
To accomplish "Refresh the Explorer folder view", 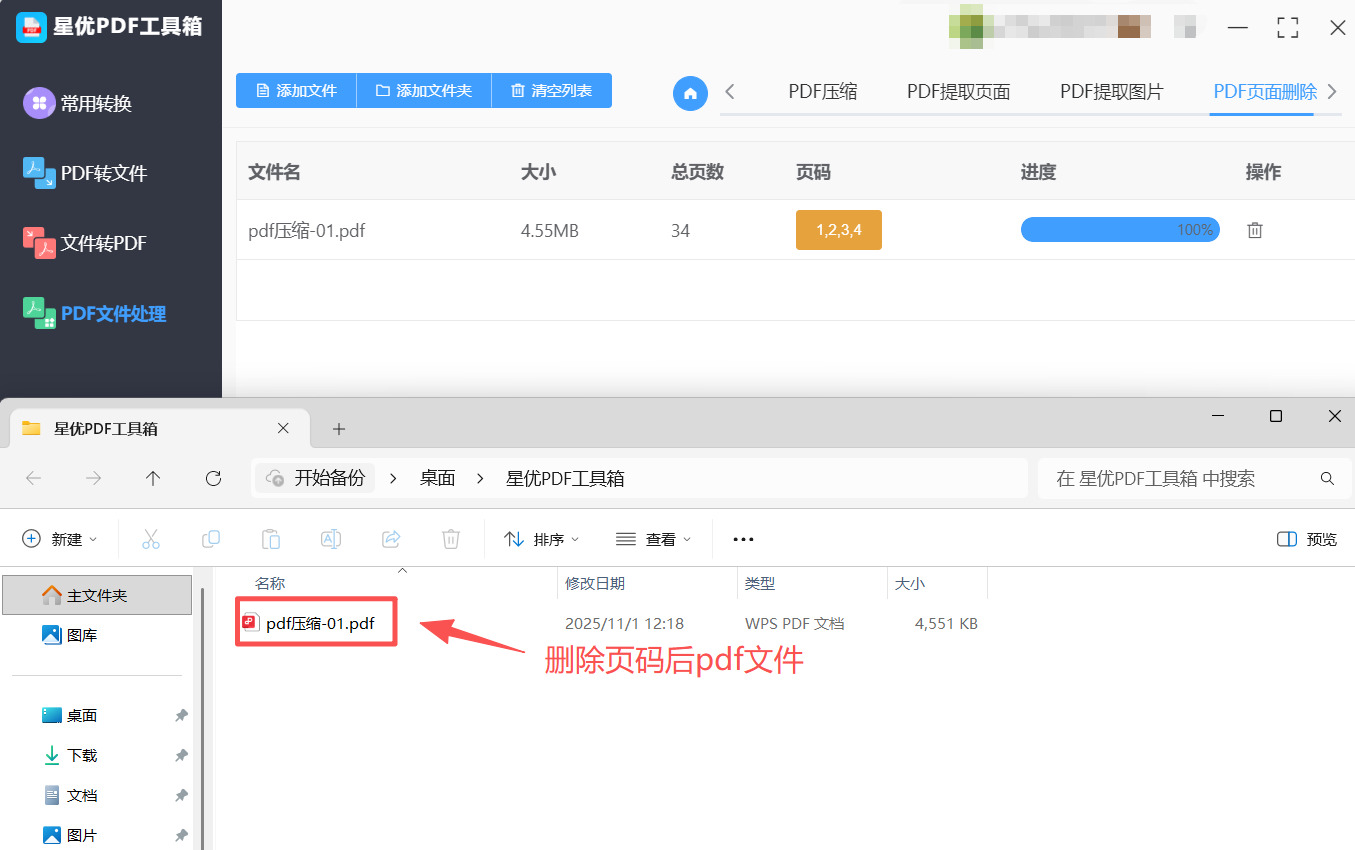I will click(x=213, y=478).
